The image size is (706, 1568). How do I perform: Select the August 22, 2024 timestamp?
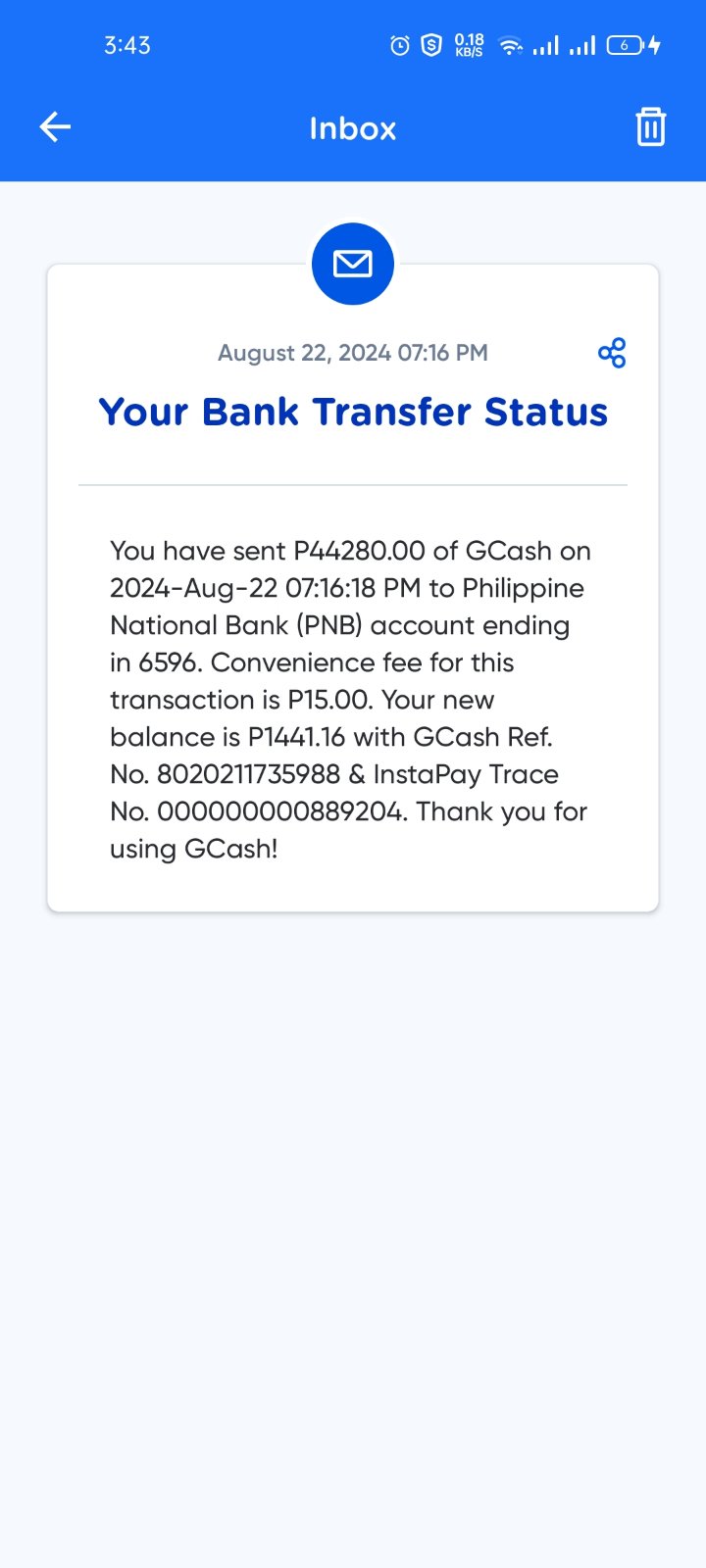pyautogui.click(x=353, y=353)
